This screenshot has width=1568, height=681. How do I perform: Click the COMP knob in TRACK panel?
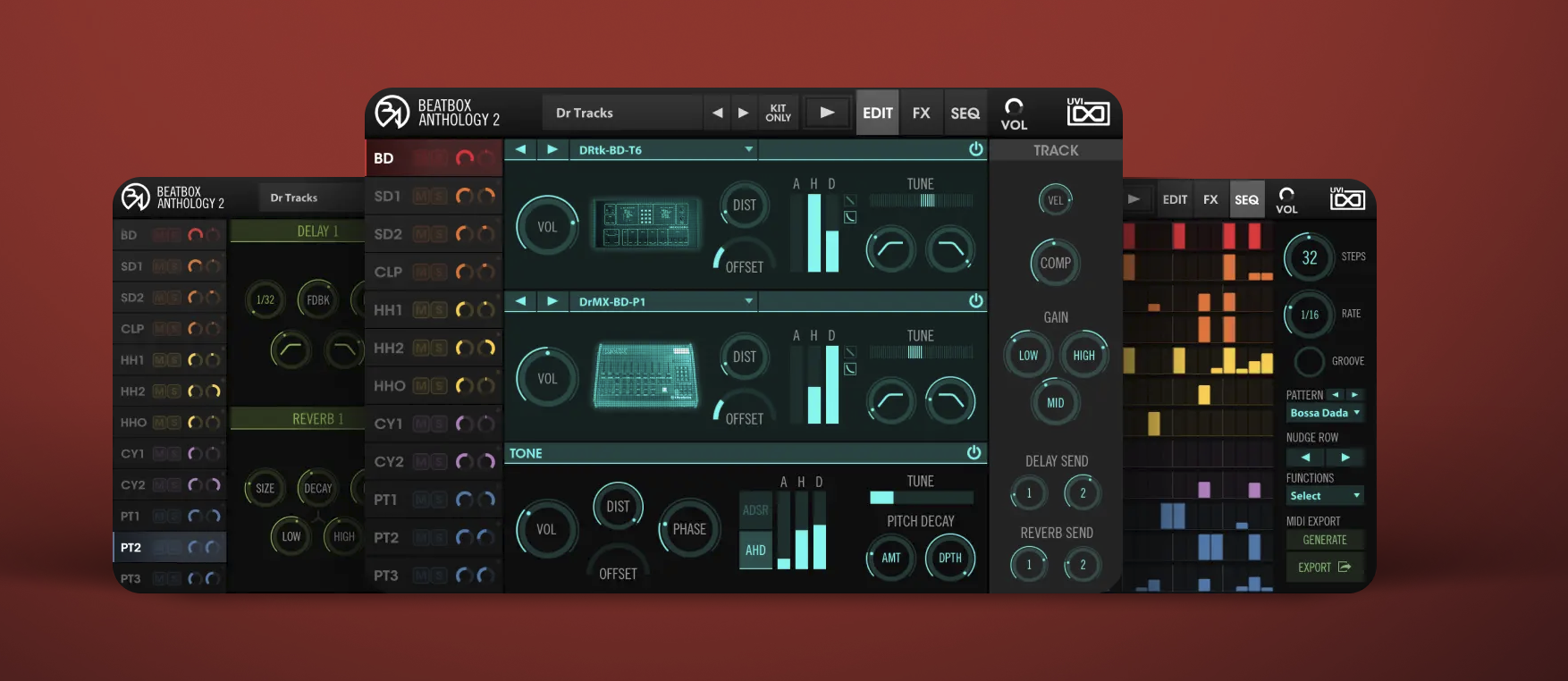pyautogui.click(x=1055, y=263)
